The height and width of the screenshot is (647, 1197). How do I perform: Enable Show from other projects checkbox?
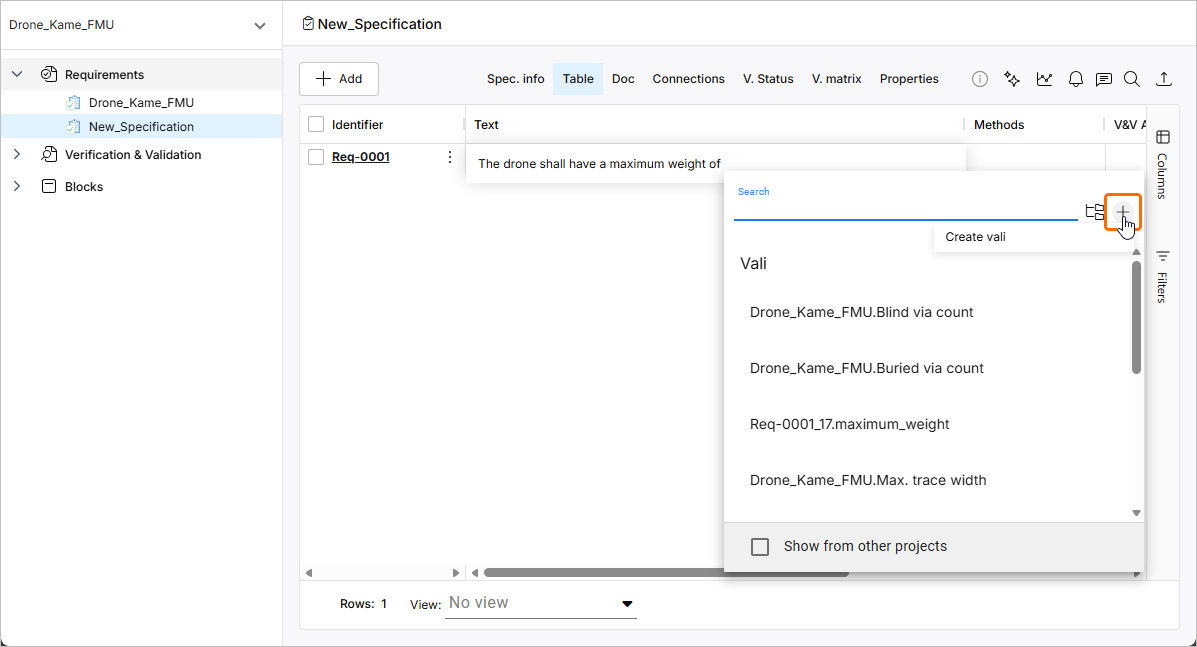coord(760,547)
